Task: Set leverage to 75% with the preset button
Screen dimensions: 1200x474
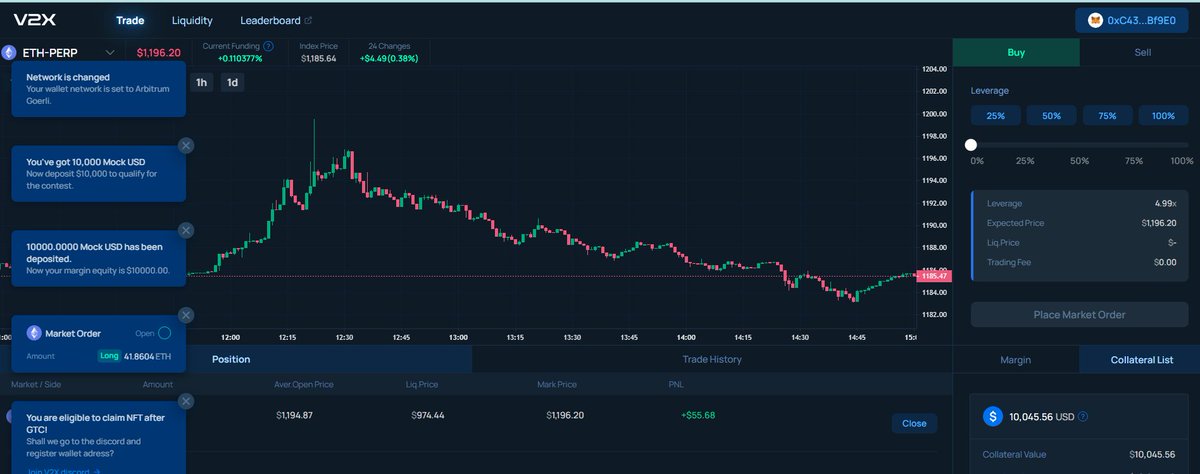Action: pyautogui.click(x=1107, y=116)
